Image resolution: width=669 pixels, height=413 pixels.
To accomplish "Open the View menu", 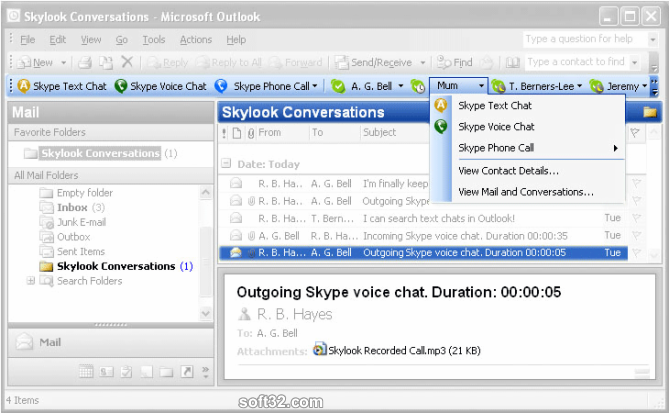I will [91, 40].
